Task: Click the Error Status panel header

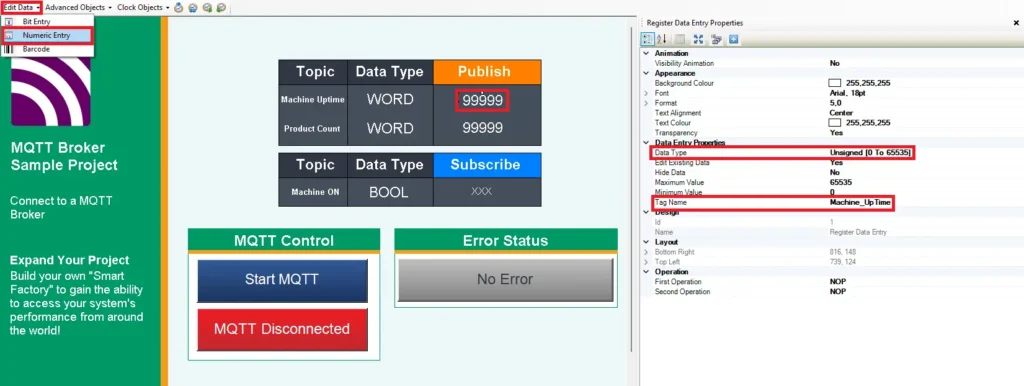Action: [x=505, y=241]
